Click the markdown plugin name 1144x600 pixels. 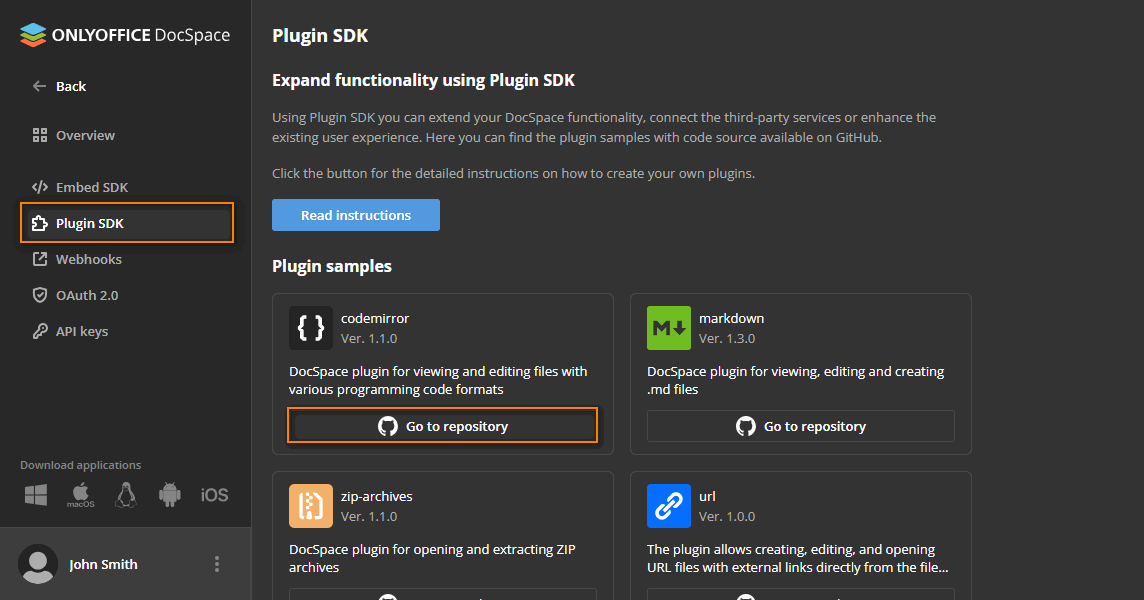point(732,318)
